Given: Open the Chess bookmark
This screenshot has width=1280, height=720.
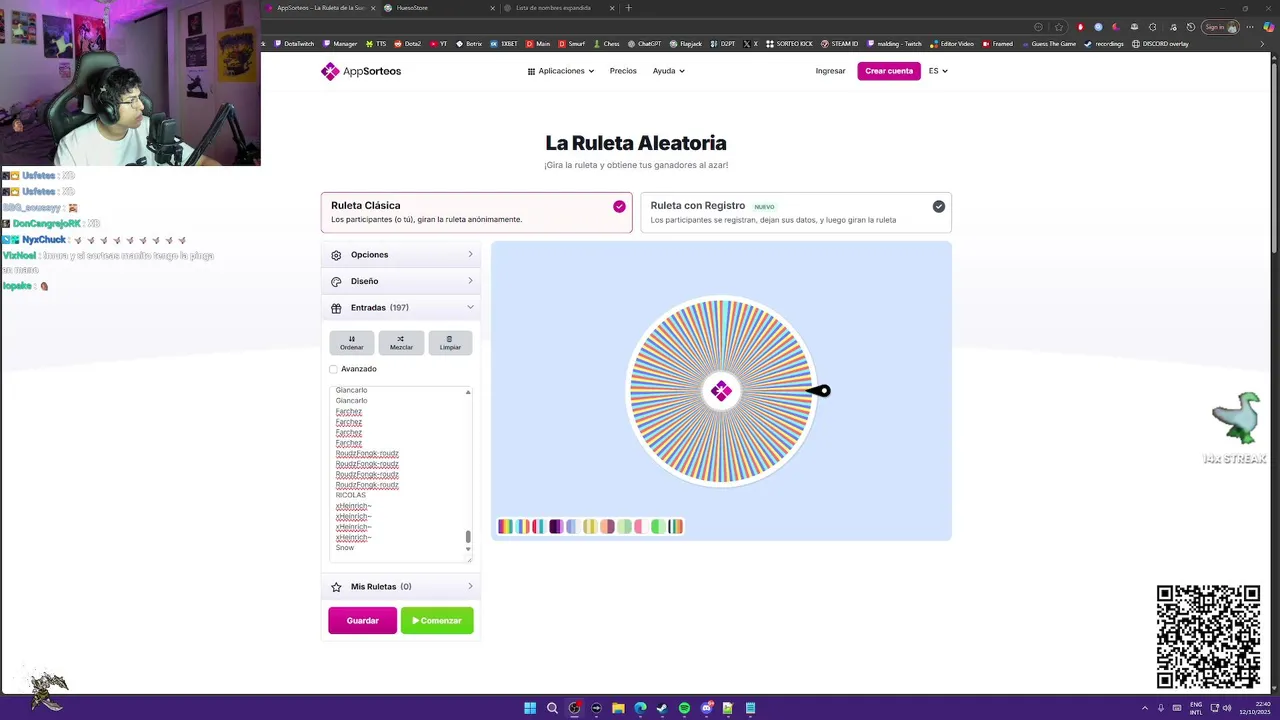Looking at the screenshot, I should [606, 44].
